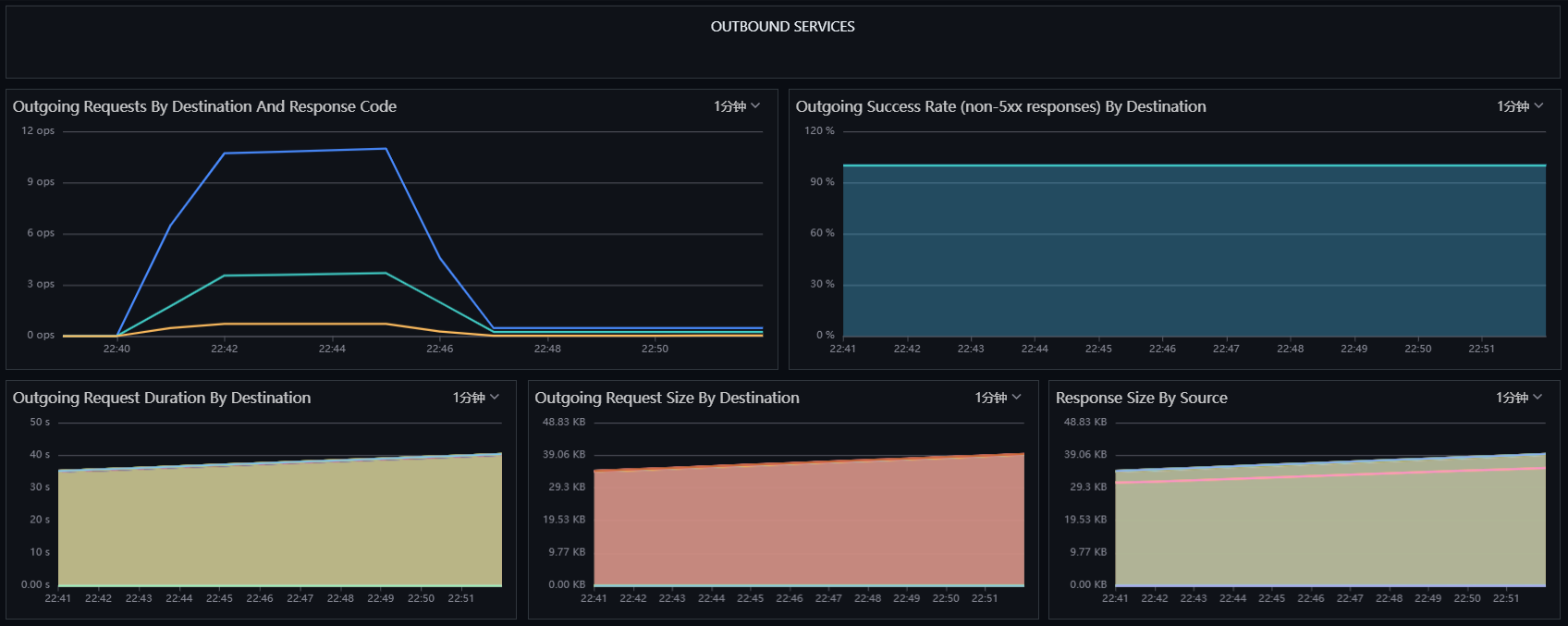Click the orange line in Outgoing Requests chart
The width and height of the screenshot is (1568, 626).
click(305, 324)
